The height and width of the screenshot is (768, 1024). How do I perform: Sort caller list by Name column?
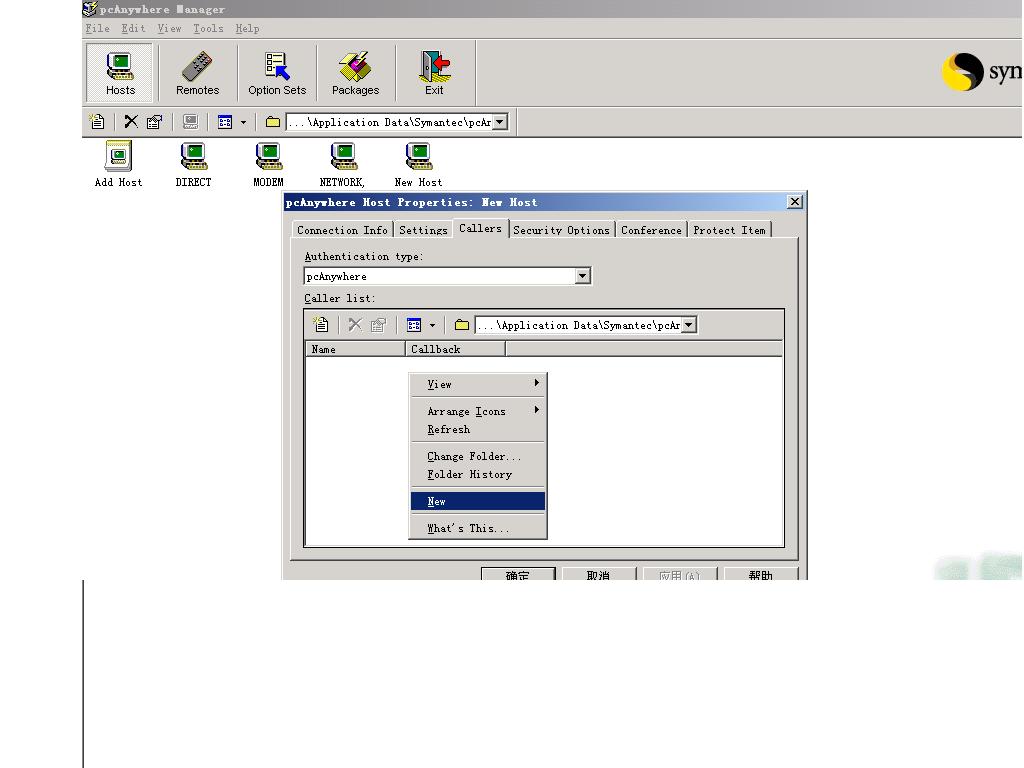tap(356, 349)
